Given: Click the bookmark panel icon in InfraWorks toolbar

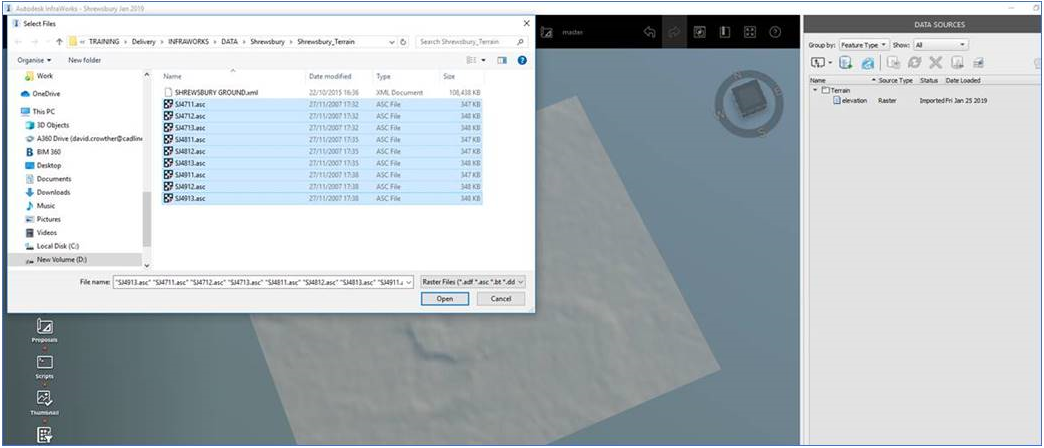Looking at the screenshot, I should click(725, 32).
